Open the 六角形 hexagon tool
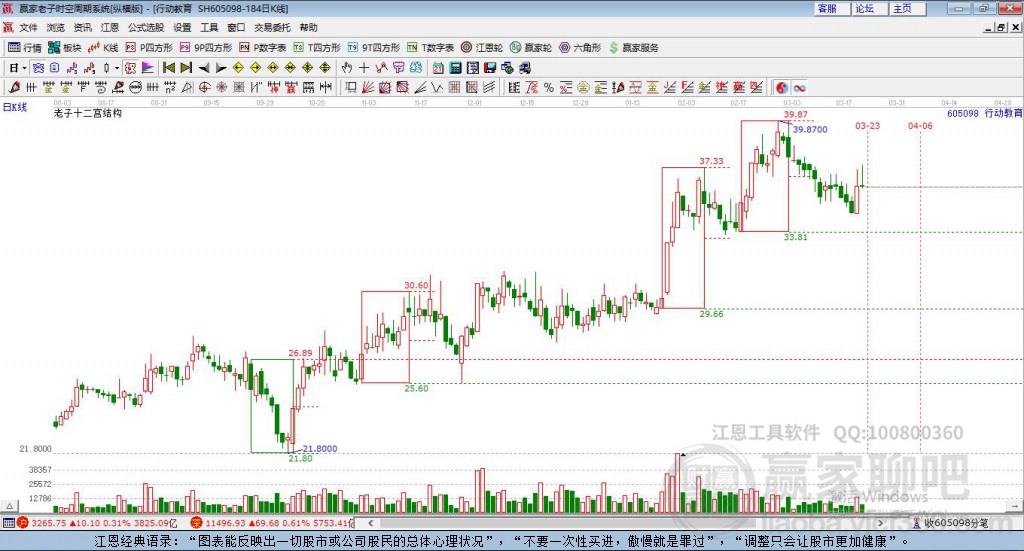Screen dimensions: 1024x551 click(580, 48)
